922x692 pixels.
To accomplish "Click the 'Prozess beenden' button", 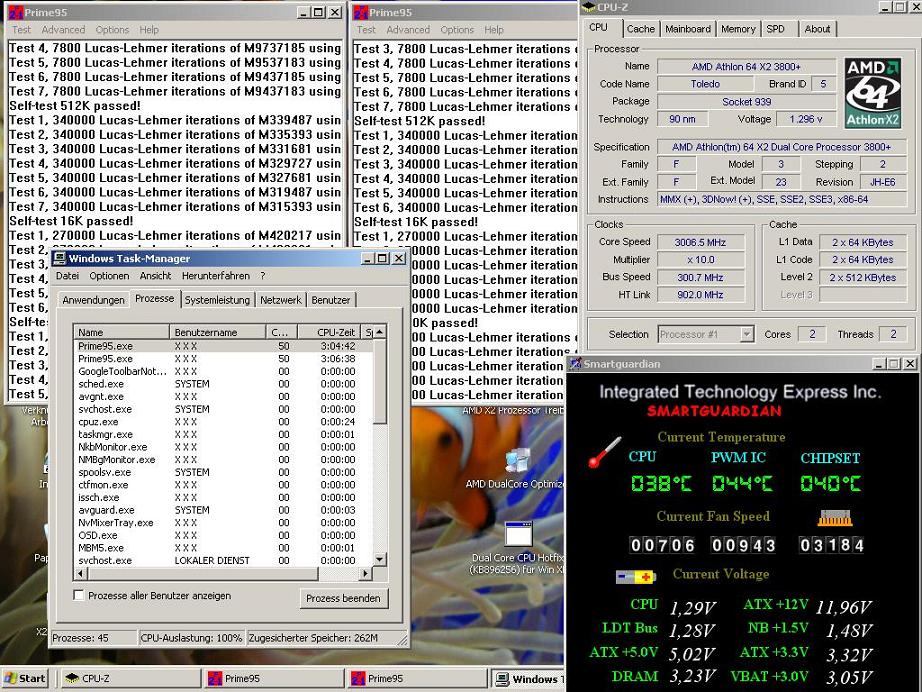I will [343, 599].
